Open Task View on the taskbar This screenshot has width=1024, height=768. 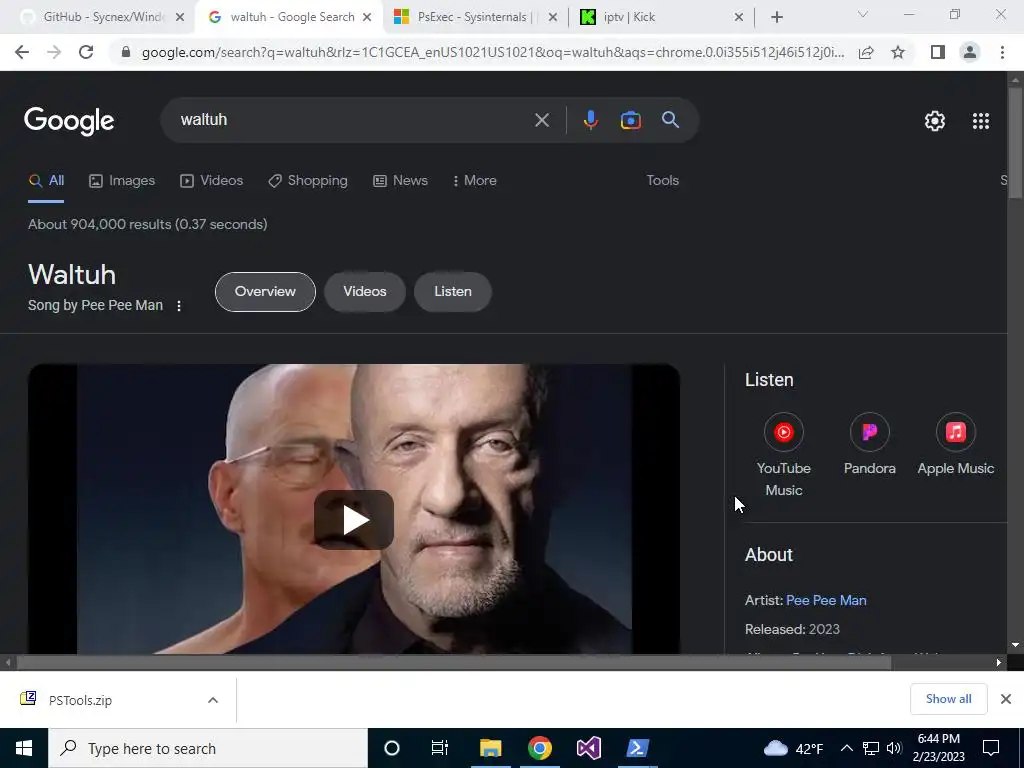[440, 748]
